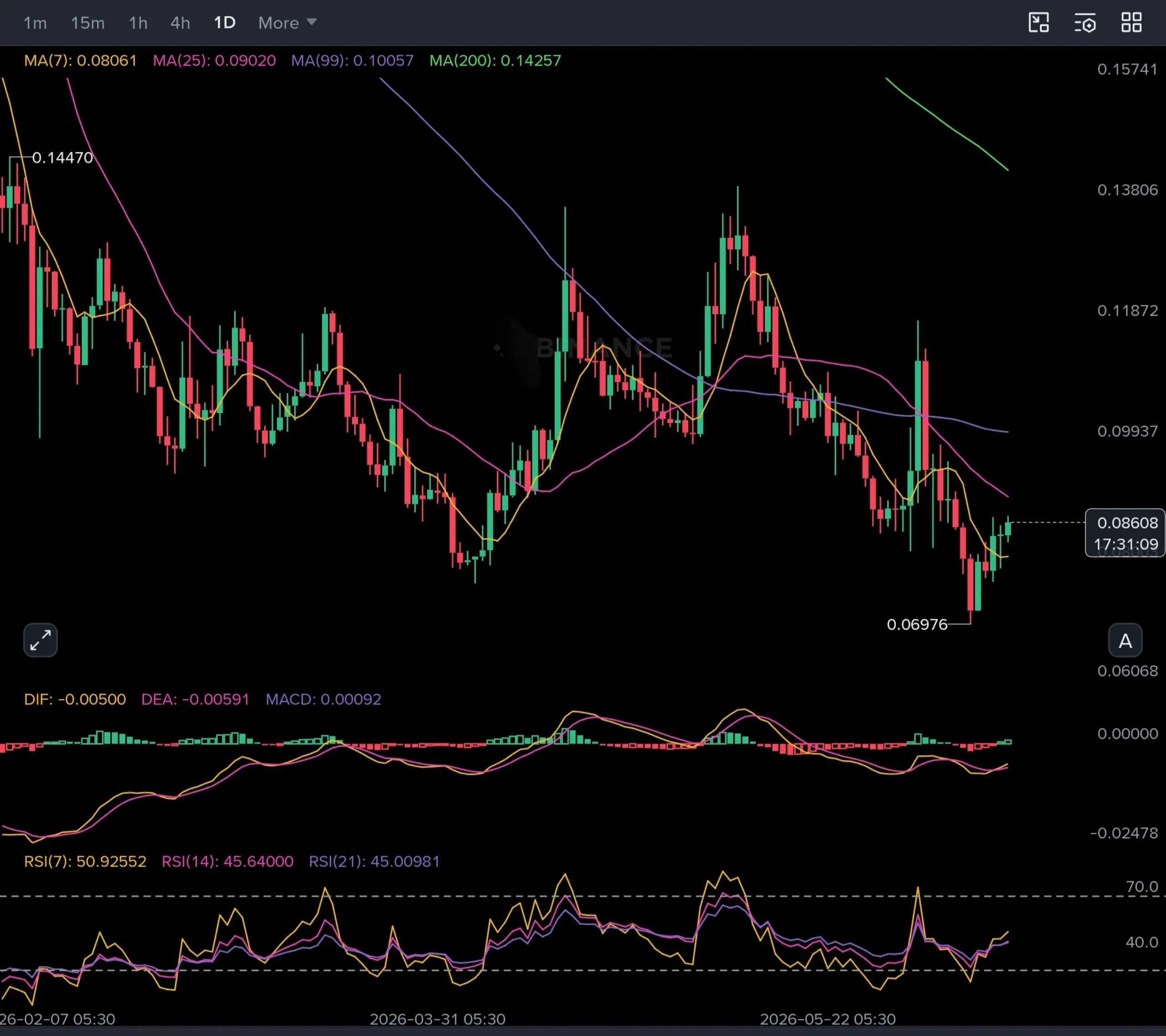Click the DEA value label

point(195,699)
